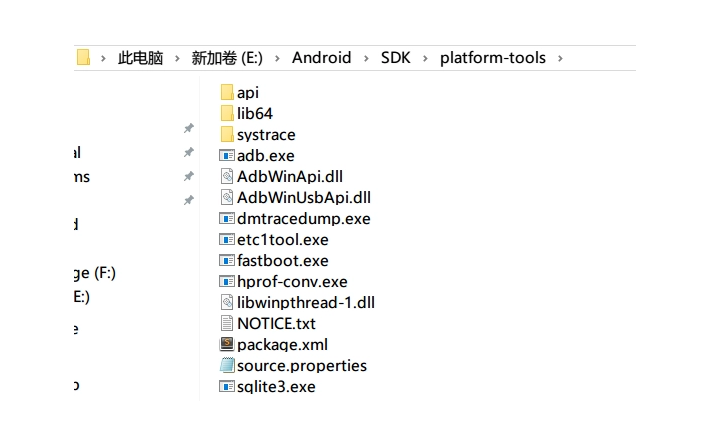Click the AdbWinUsbApi.dll file icon
This screenshot has width=720, height=431.
[x=227, y=198]
